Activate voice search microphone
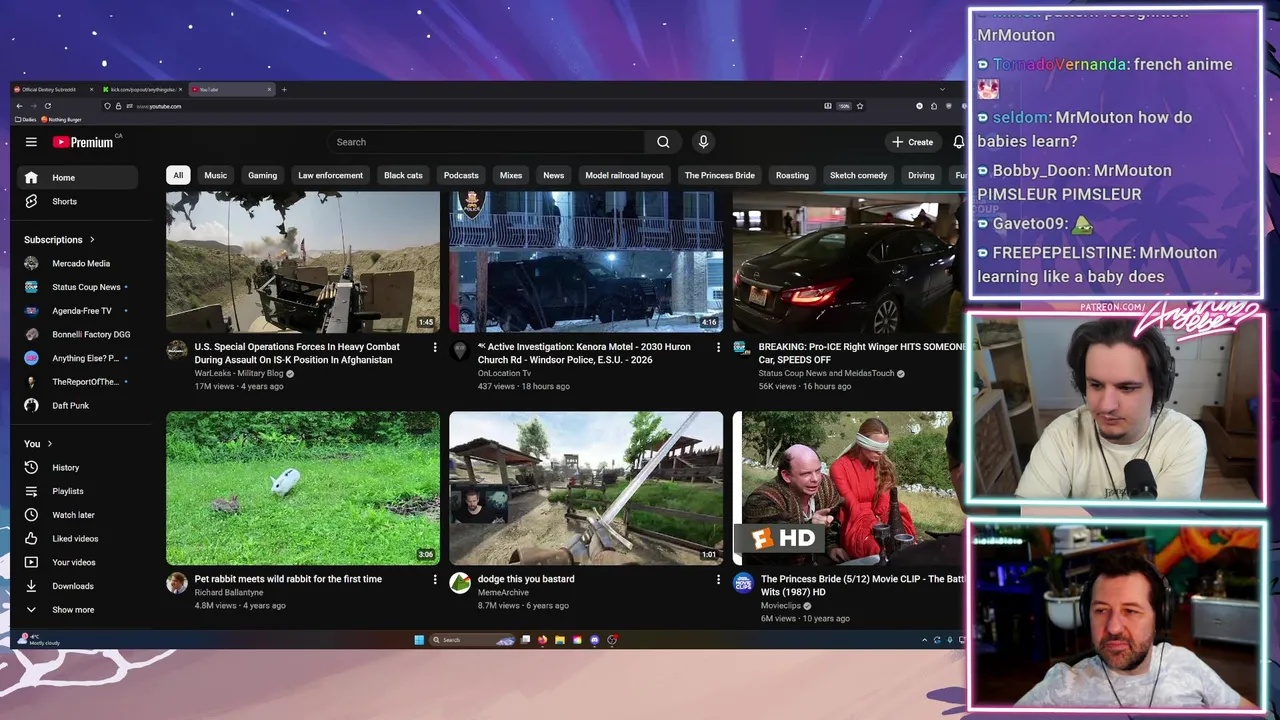The width and height of the screenshot is (1280, 720). [x=703, y=142]
